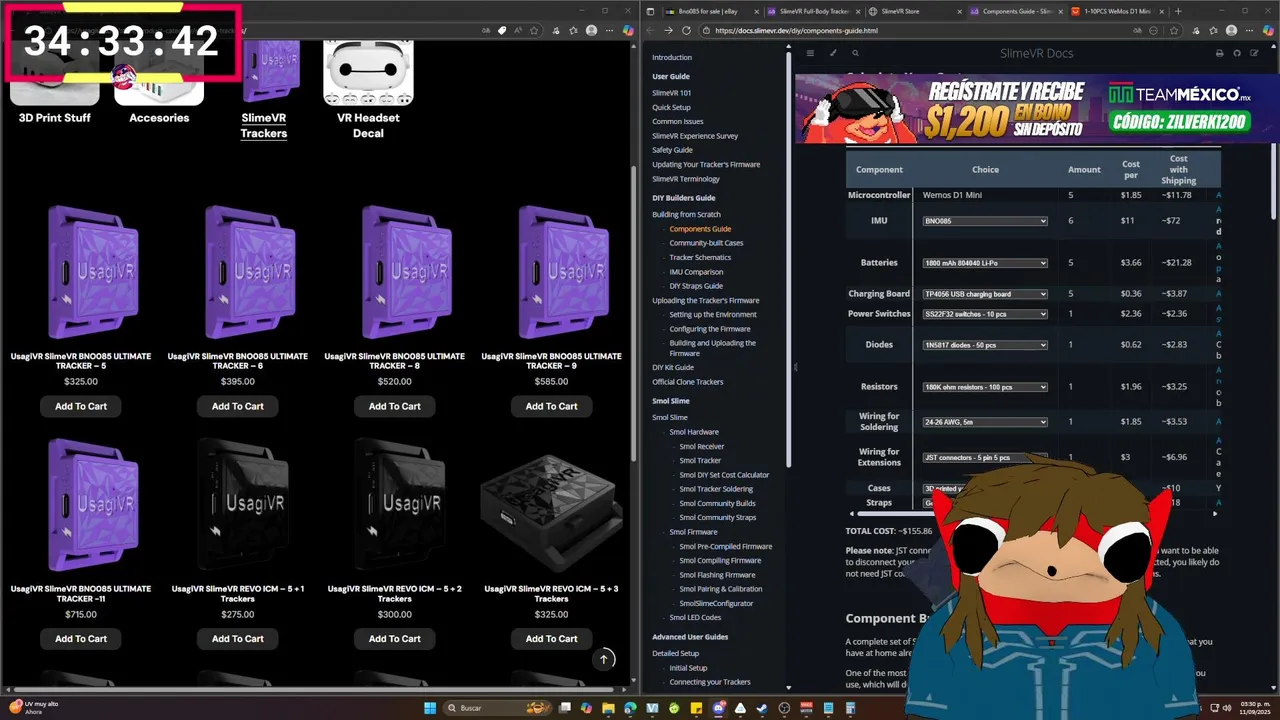Click the shopping price-tag icon in store browser
The width and height of the screenshot is (1280, 720).
coord(502,31)
